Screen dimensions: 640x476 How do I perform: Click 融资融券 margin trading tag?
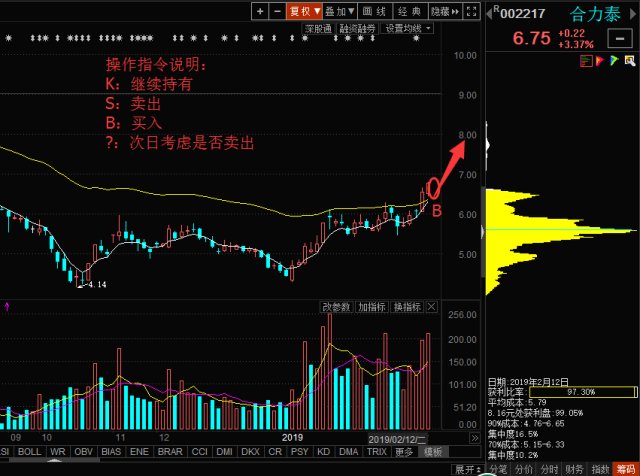click(x=357, y=29)
